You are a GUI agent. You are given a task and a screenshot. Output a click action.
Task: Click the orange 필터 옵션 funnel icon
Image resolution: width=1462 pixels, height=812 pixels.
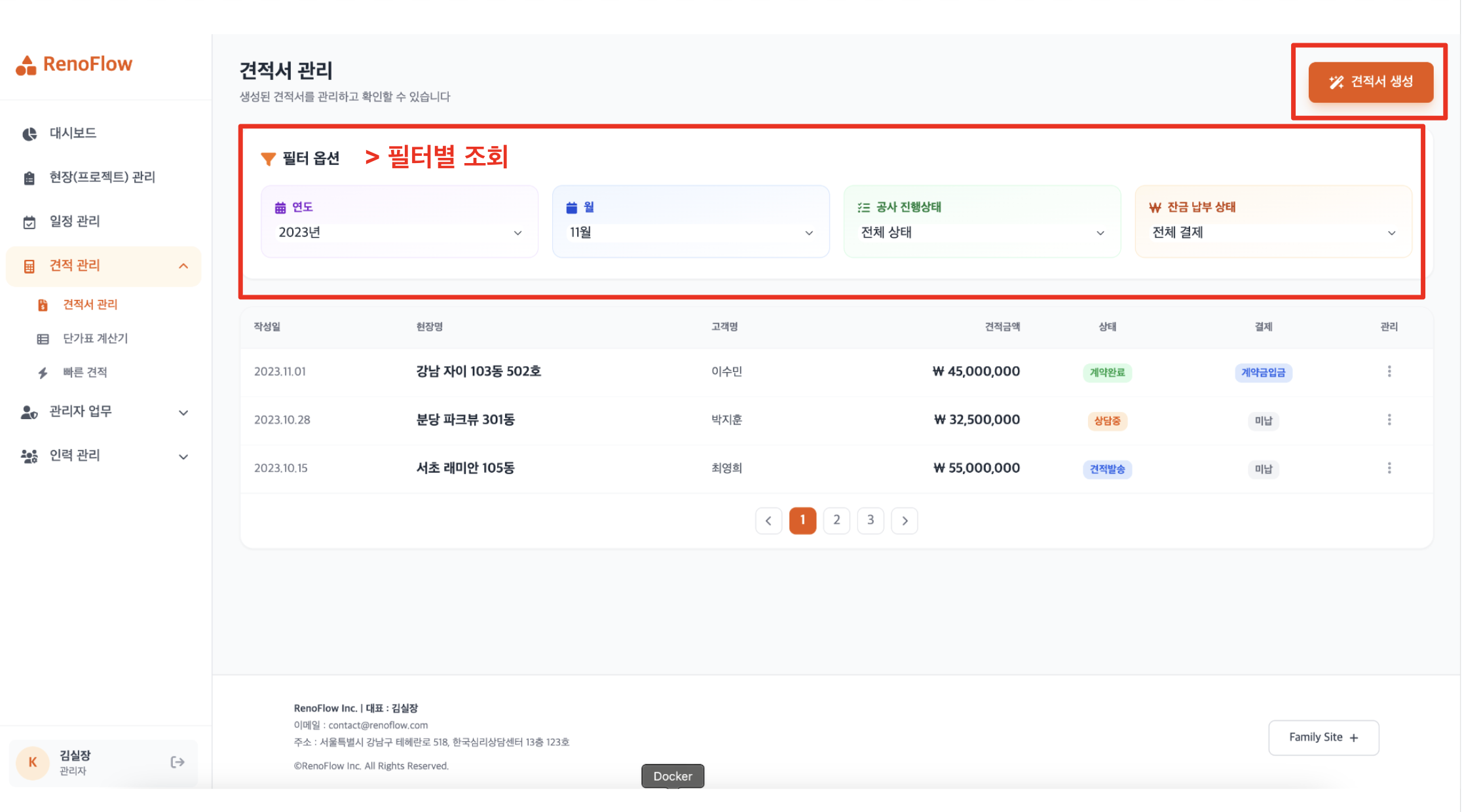click(x=268, y=158)
